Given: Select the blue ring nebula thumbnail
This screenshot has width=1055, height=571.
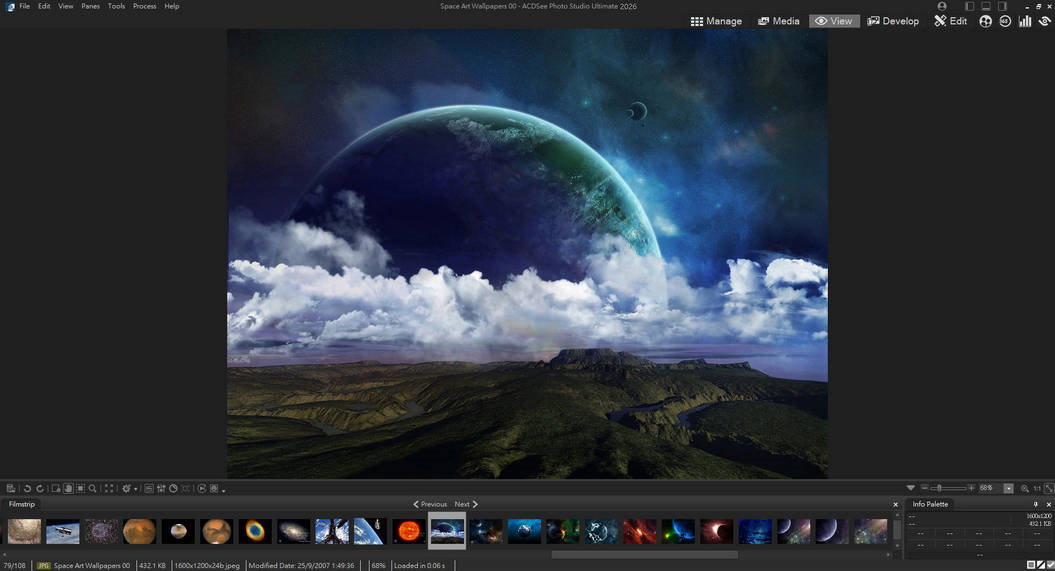Looking at the screenshot, I should pos(255,531).
